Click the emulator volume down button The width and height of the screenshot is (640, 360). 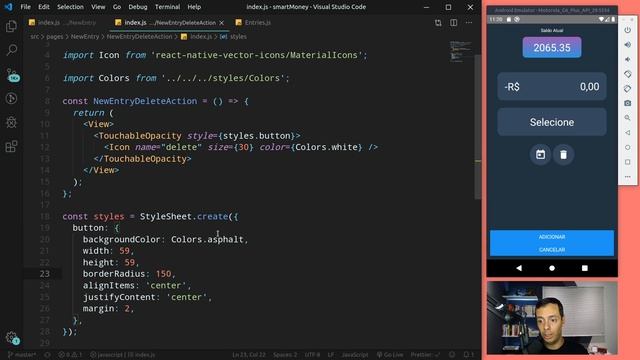click(x=628, y=59)
